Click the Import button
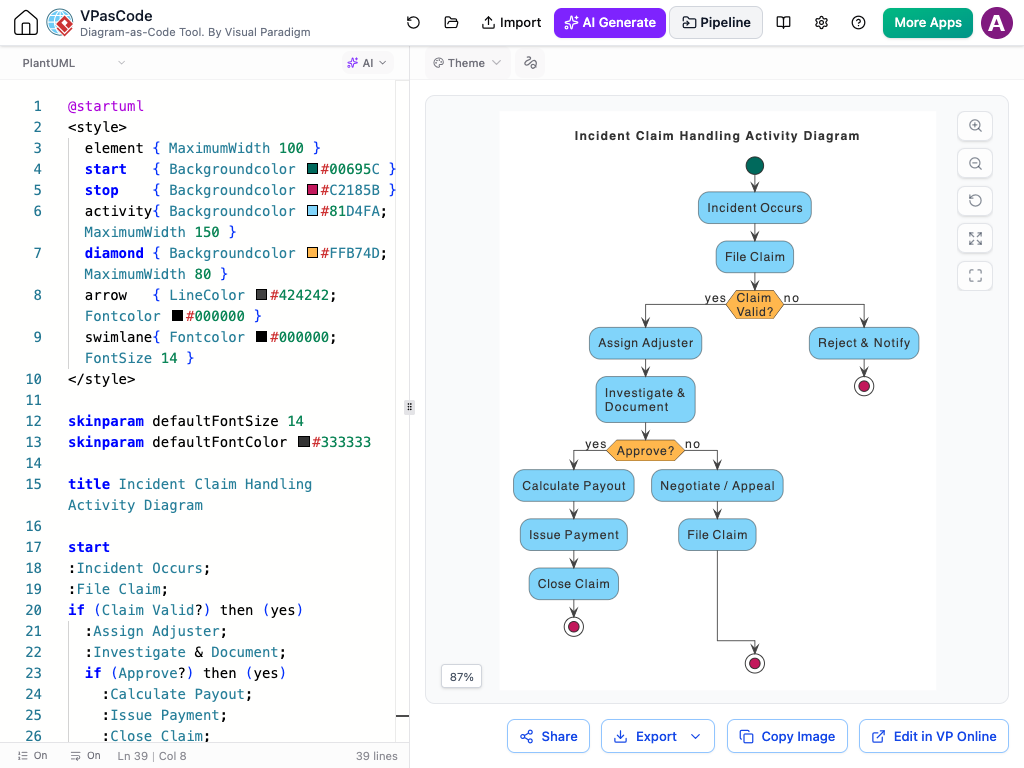The image size is (1024, 768). [x=511, y=22]
